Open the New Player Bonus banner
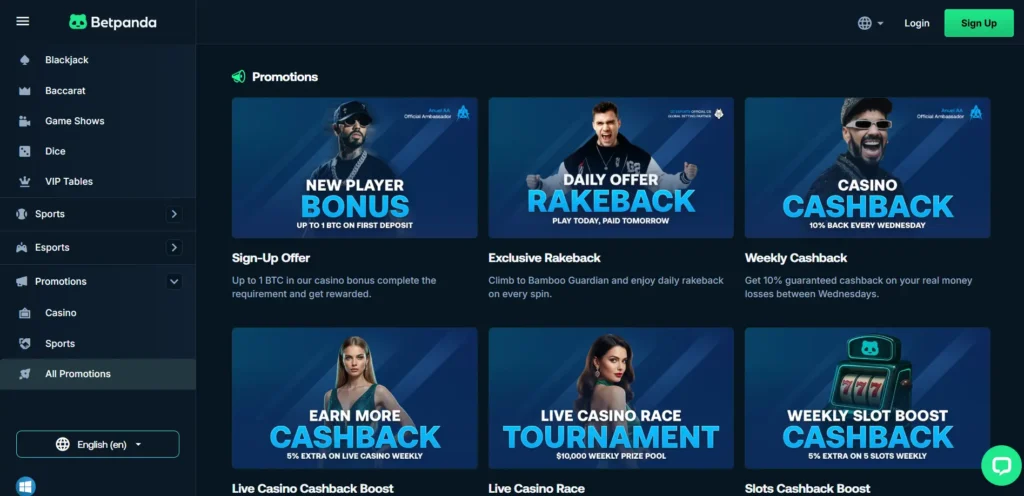 [355, 168]
